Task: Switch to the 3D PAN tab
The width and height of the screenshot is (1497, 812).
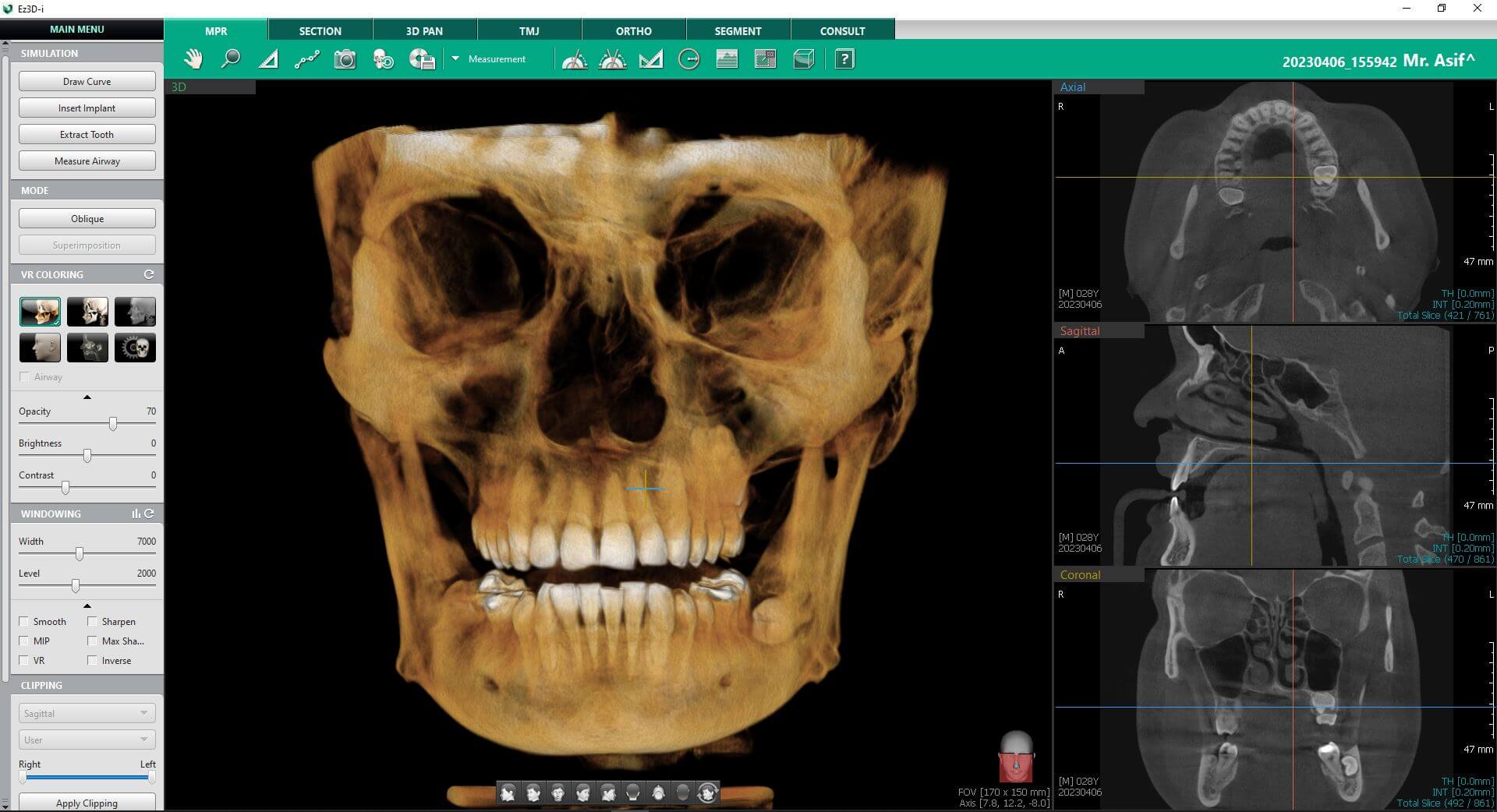Action: (424, 31)
